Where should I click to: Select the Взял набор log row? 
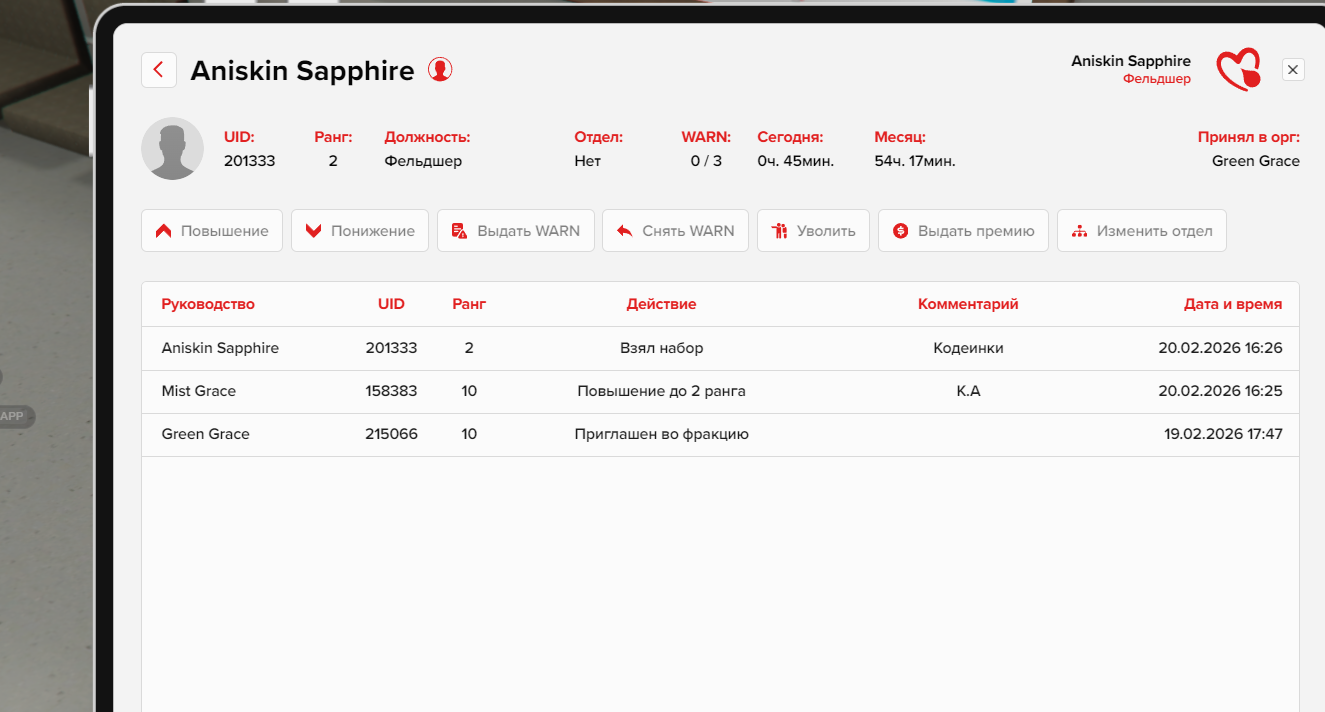tap(661, 348)
